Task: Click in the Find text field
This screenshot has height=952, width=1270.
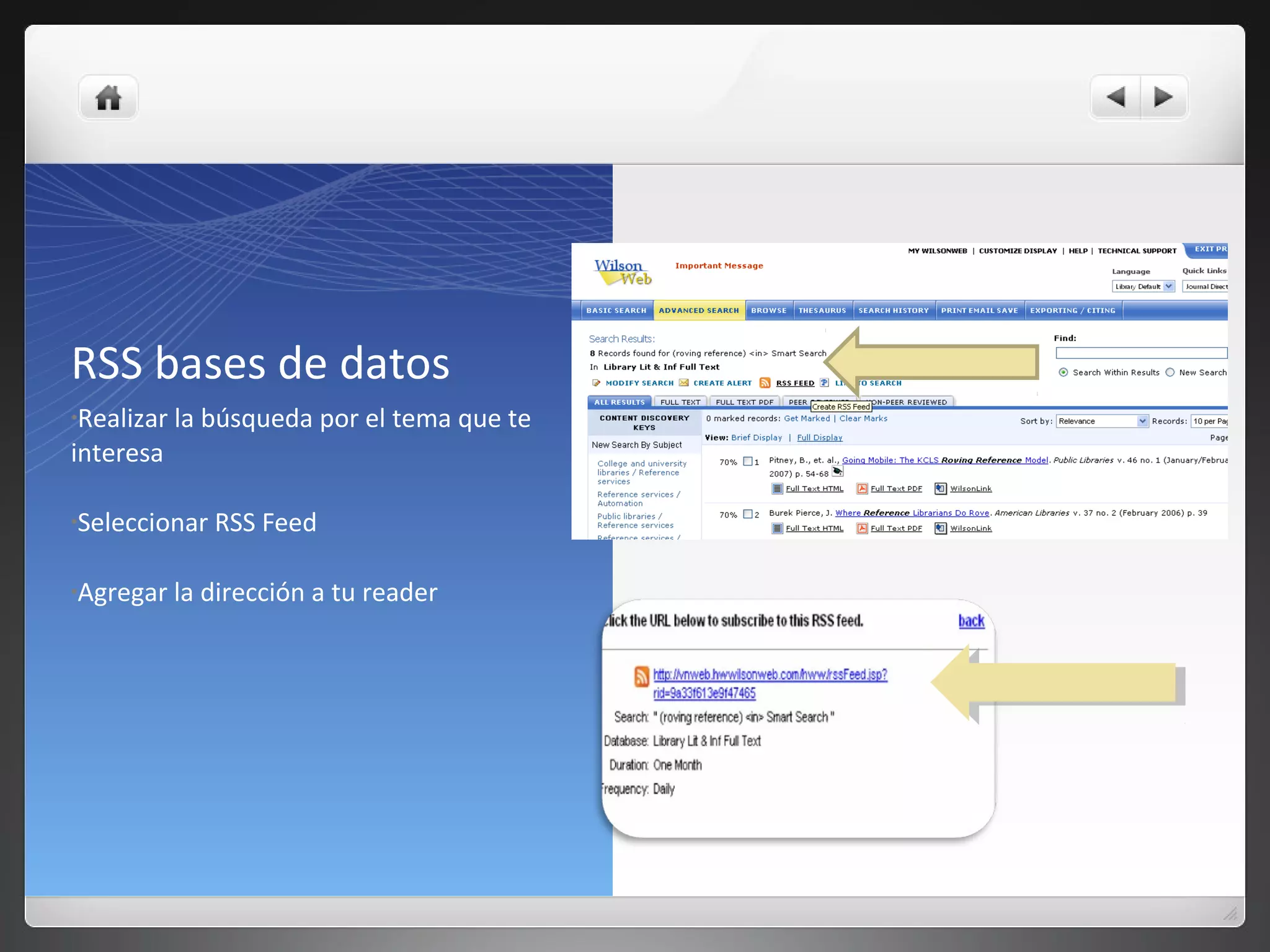Action: pyautogui.click(x=1142, y=353)
